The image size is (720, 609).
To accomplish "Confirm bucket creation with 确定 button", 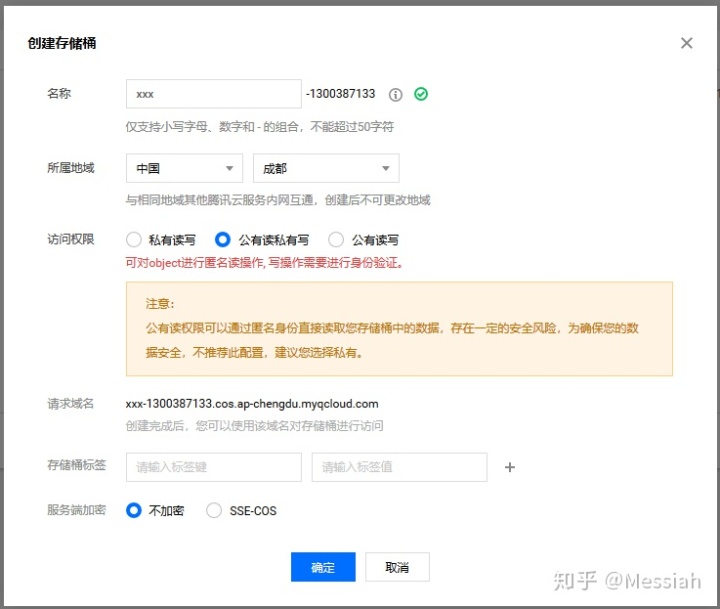I will pos(323,567).
